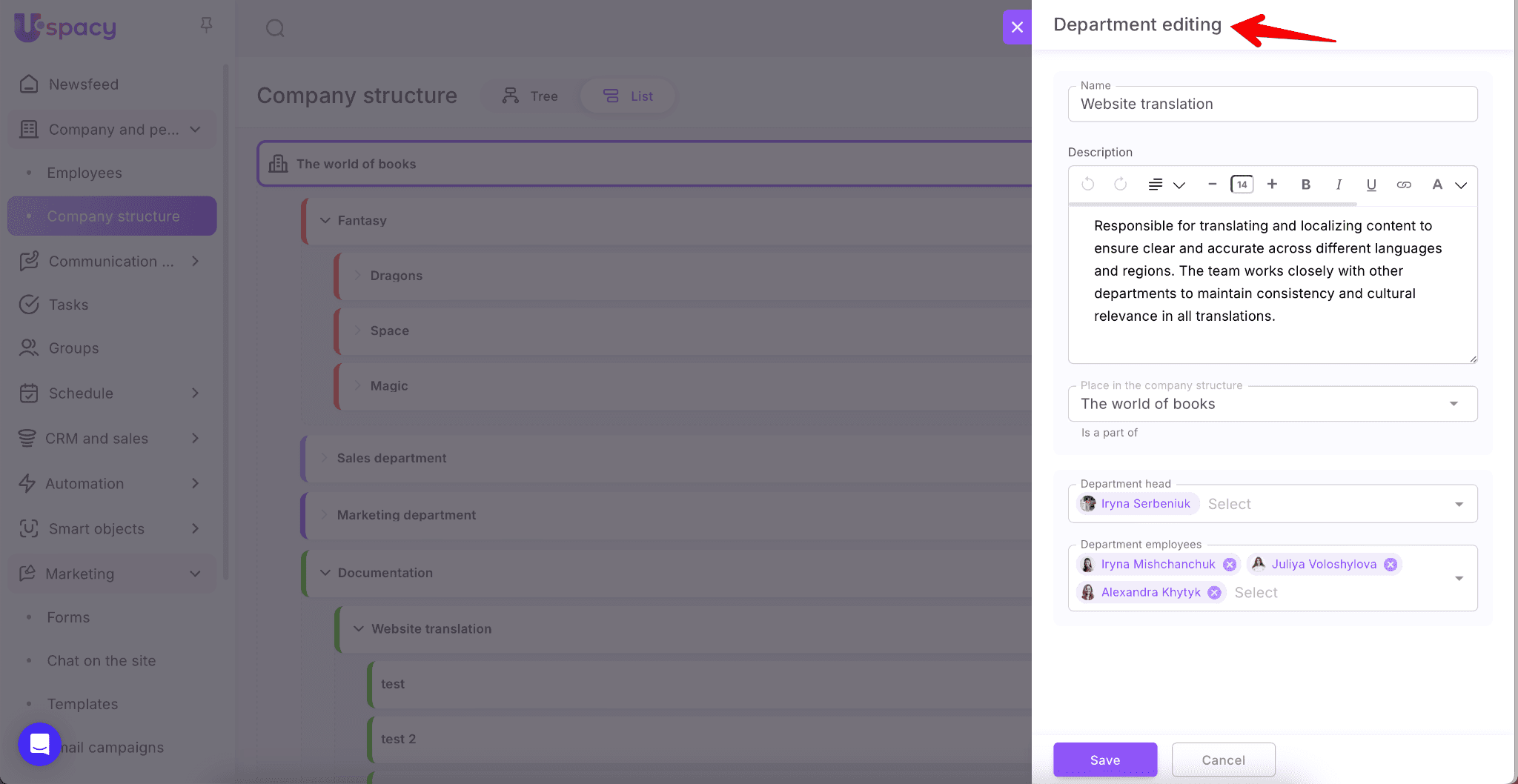The height and width of the screenshot is (784, 1518).
Task: Save the department changes
Action: coord(1104,760)
